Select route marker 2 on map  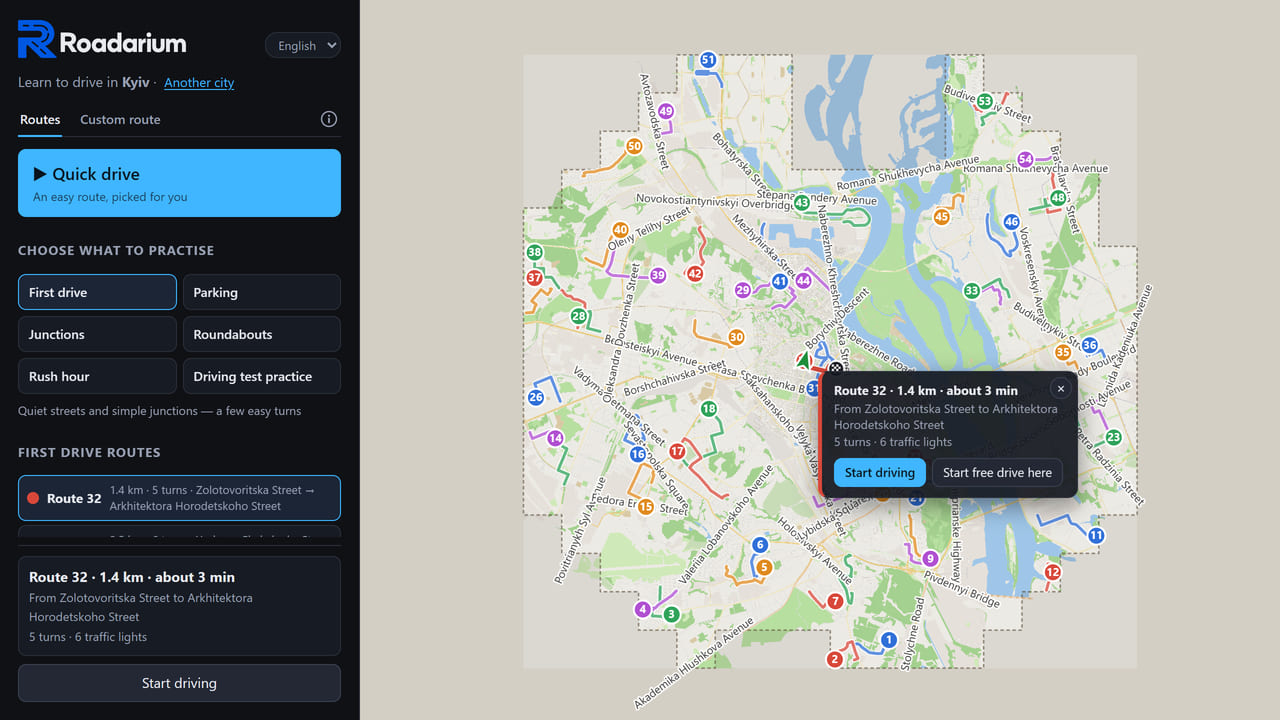(x=835, y=659)
